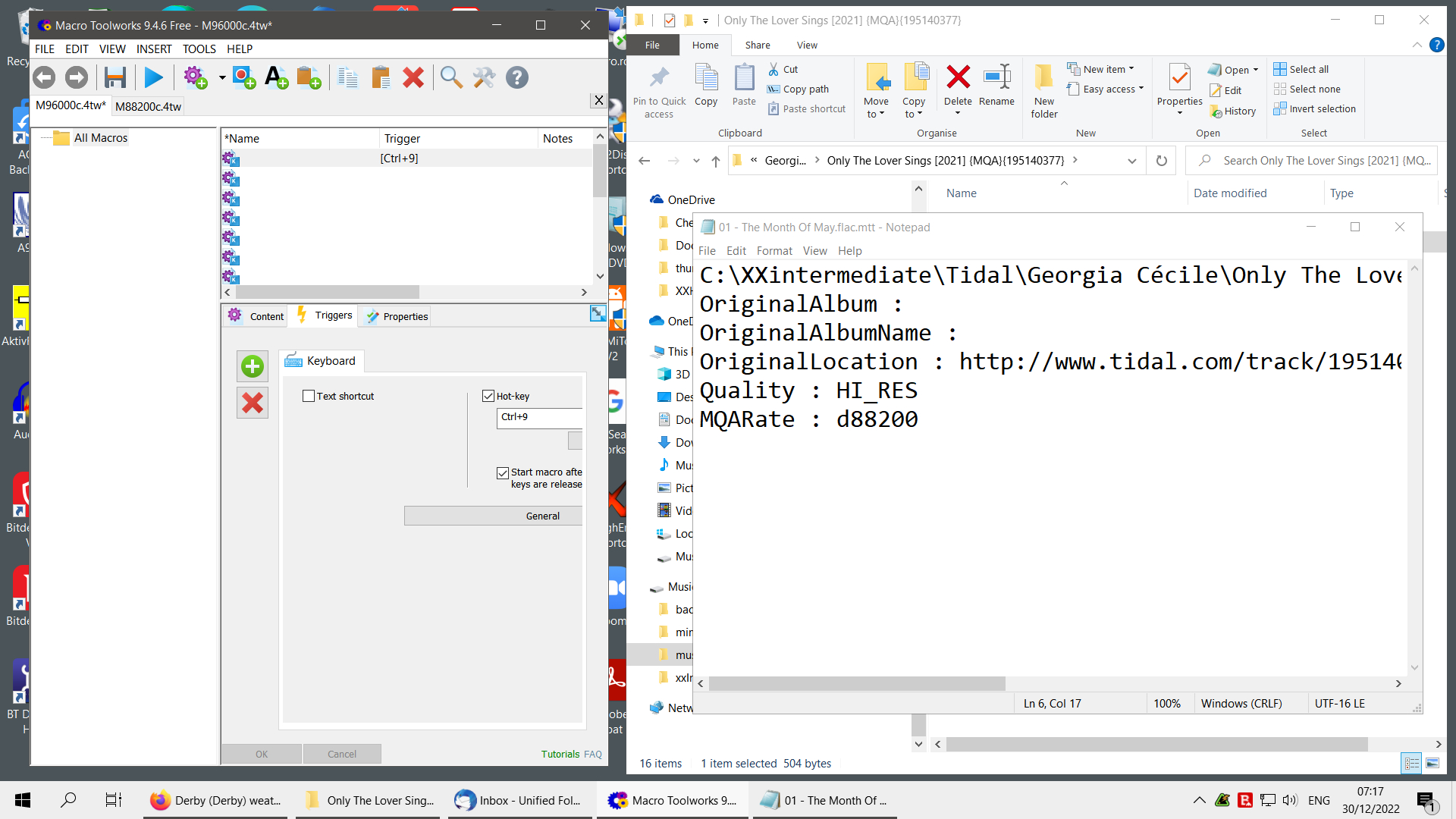
Task: Open the FILE menu in Macro Toolworks
Action: coord(45,49)
